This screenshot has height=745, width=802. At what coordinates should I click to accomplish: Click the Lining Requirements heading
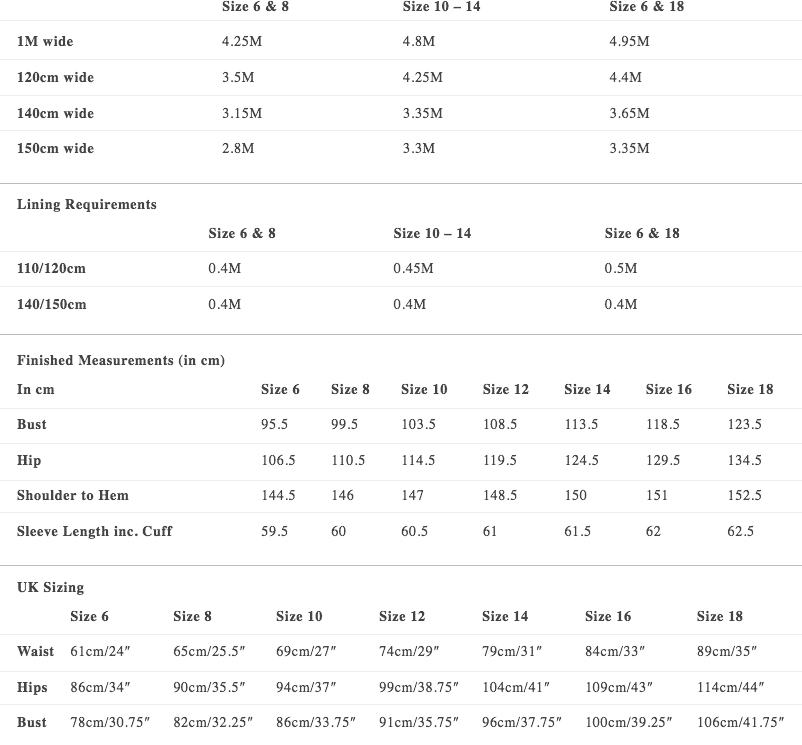[87, 205]
